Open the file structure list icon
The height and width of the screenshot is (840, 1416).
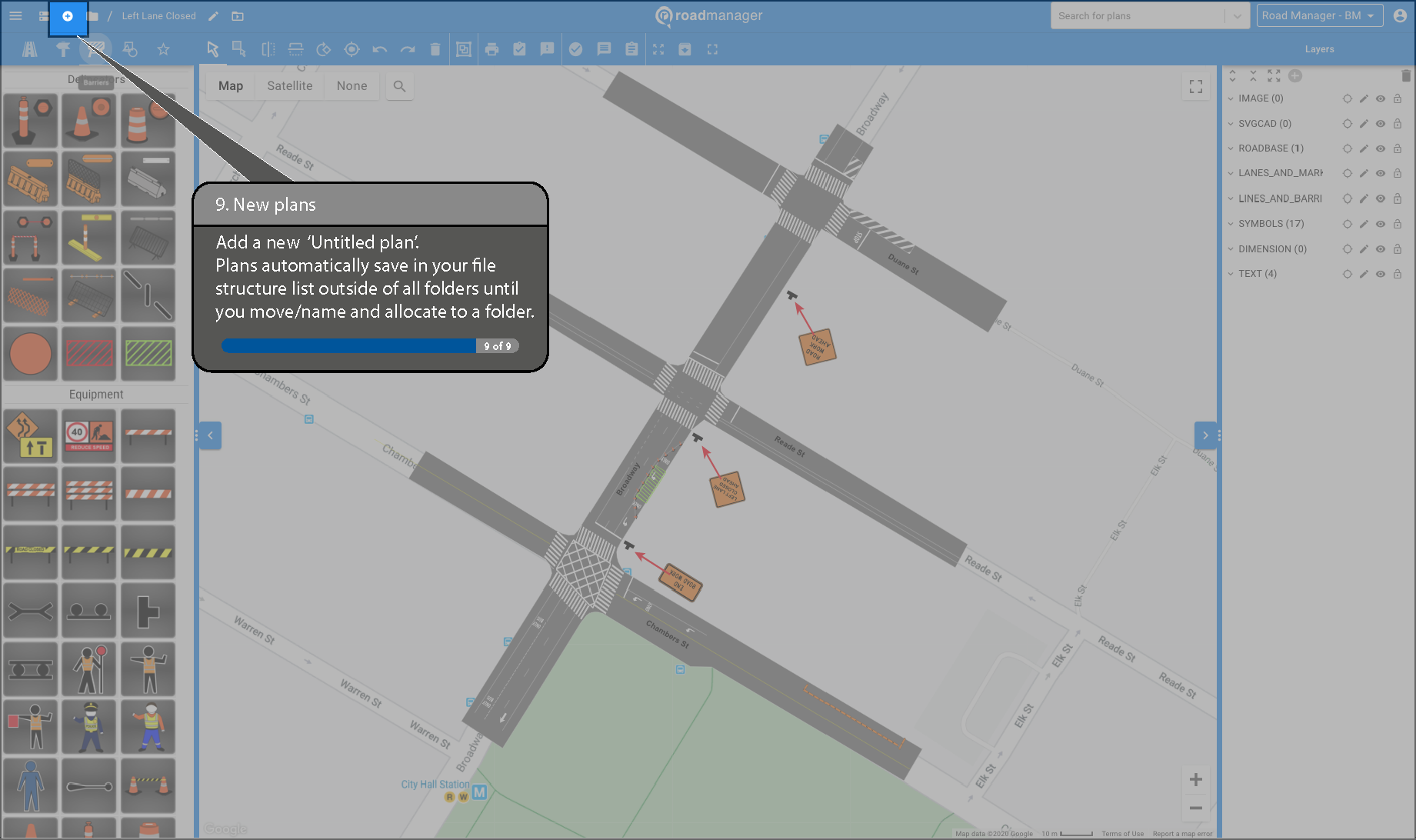click(43, 16)
